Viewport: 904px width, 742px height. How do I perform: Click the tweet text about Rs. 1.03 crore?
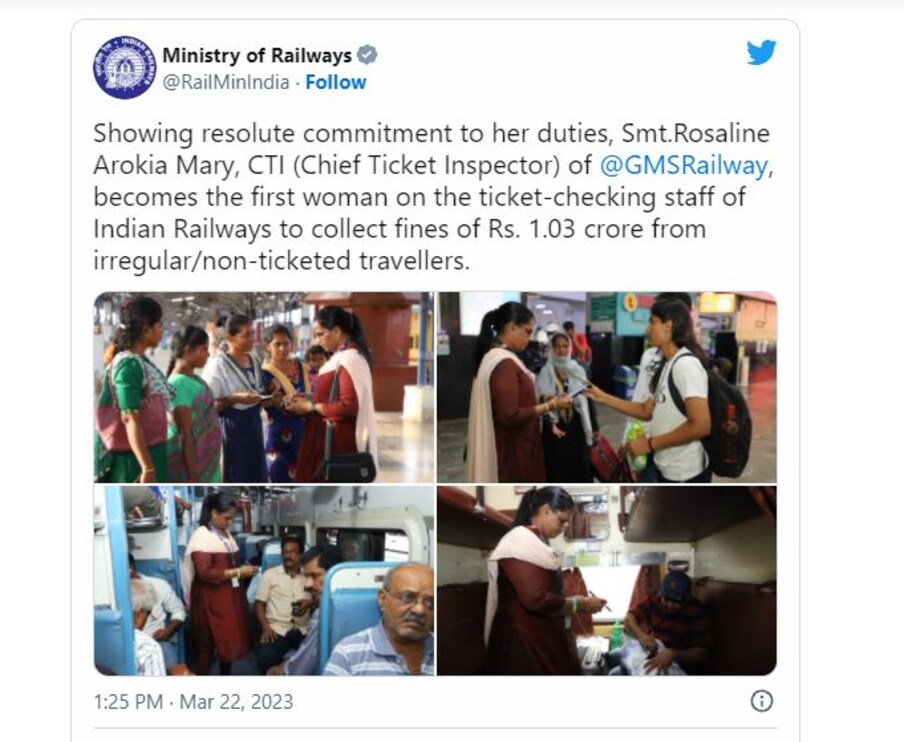431,197
